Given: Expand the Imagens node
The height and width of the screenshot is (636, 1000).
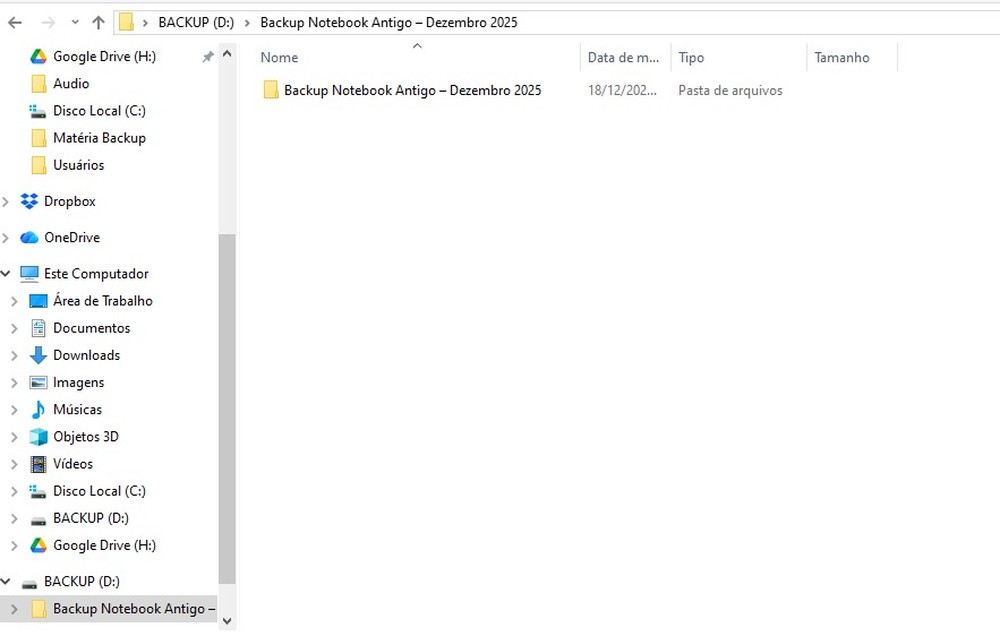Looking at the screenshot, I should [15, 383].
